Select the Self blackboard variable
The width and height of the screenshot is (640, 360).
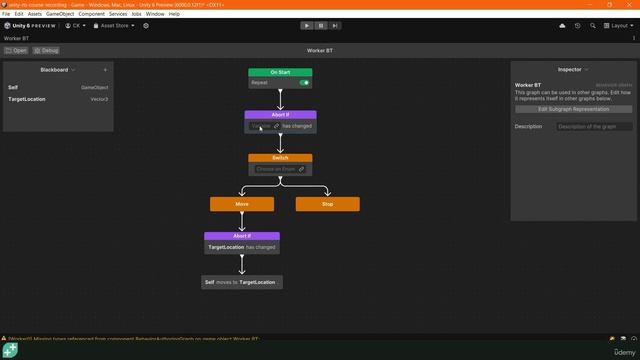coord(58,87)
